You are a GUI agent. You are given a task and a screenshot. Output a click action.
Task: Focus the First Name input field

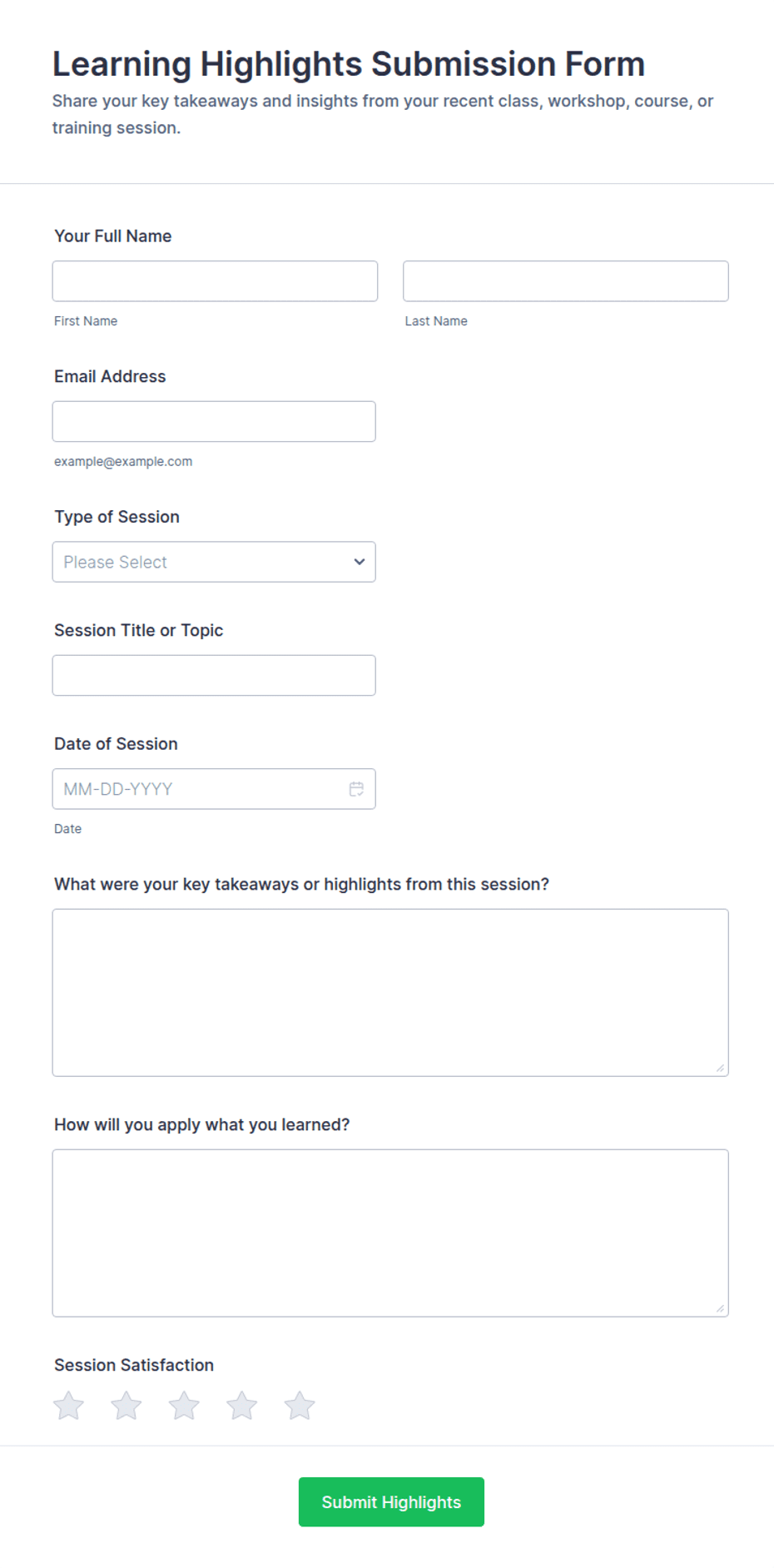215,281
